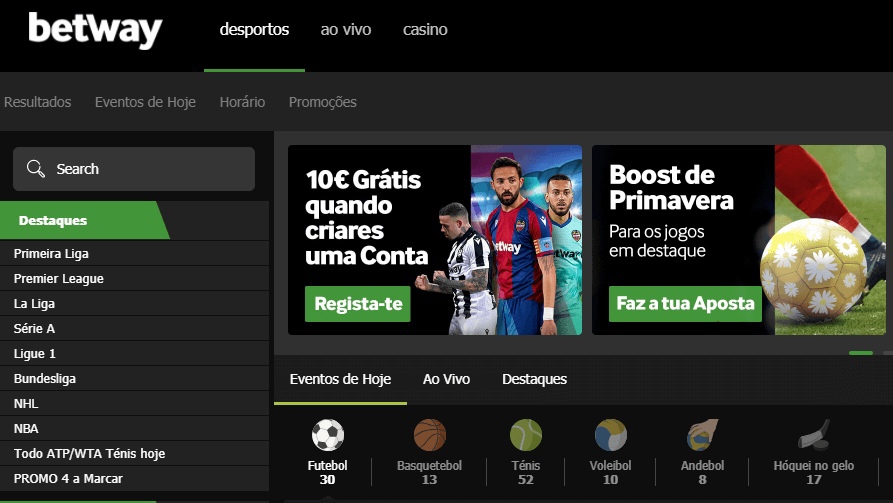
Task: Select the Voleibol volleyball icon
Action: point(611,435)
